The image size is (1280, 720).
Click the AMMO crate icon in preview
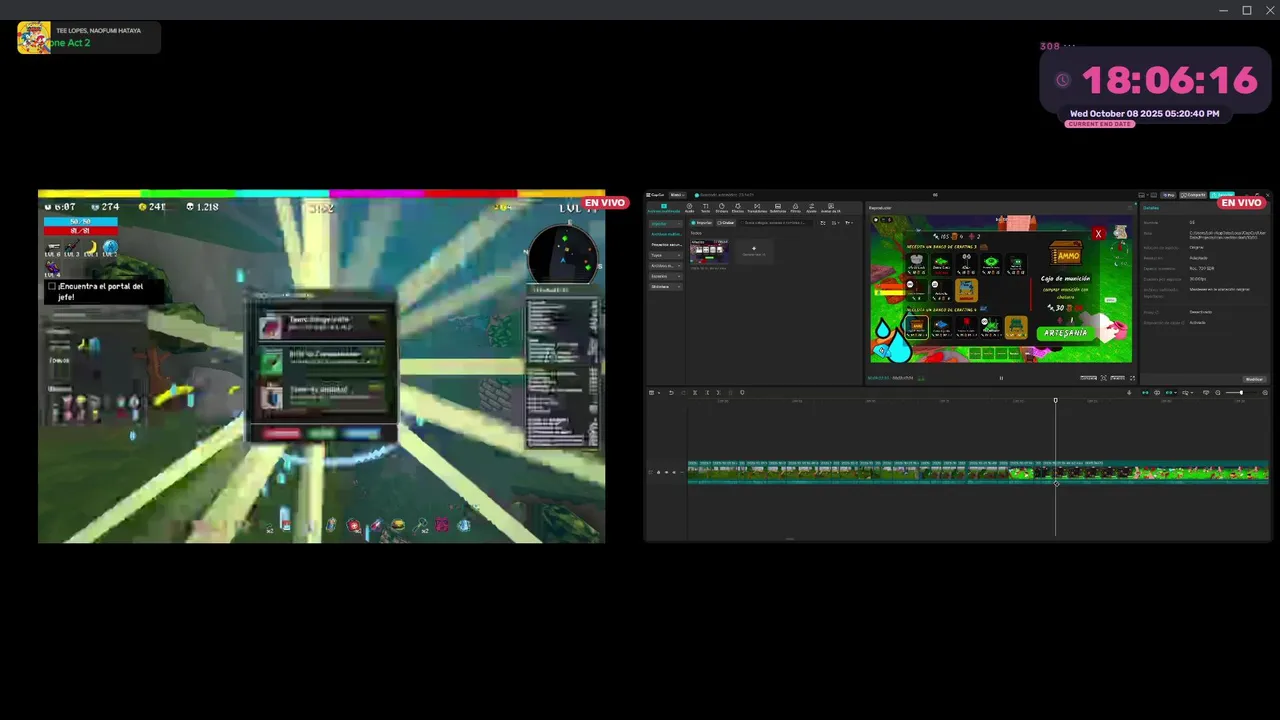tap(1066, 253)
